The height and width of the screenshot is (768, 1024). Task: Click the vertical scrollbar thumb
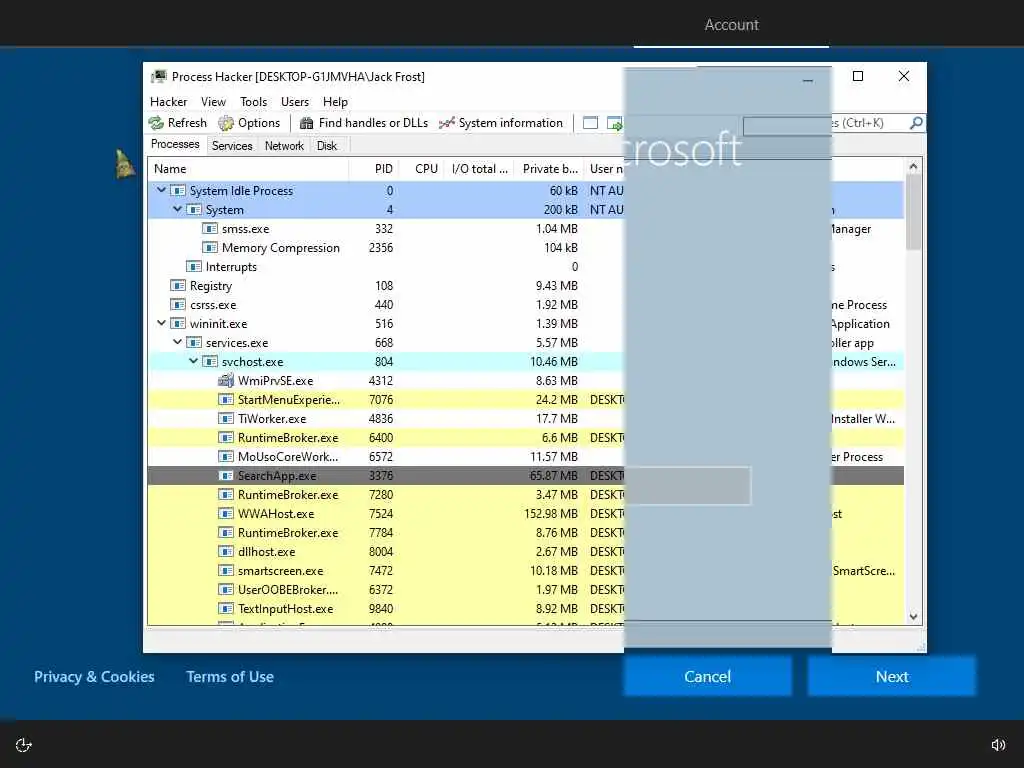click(913, 212)
